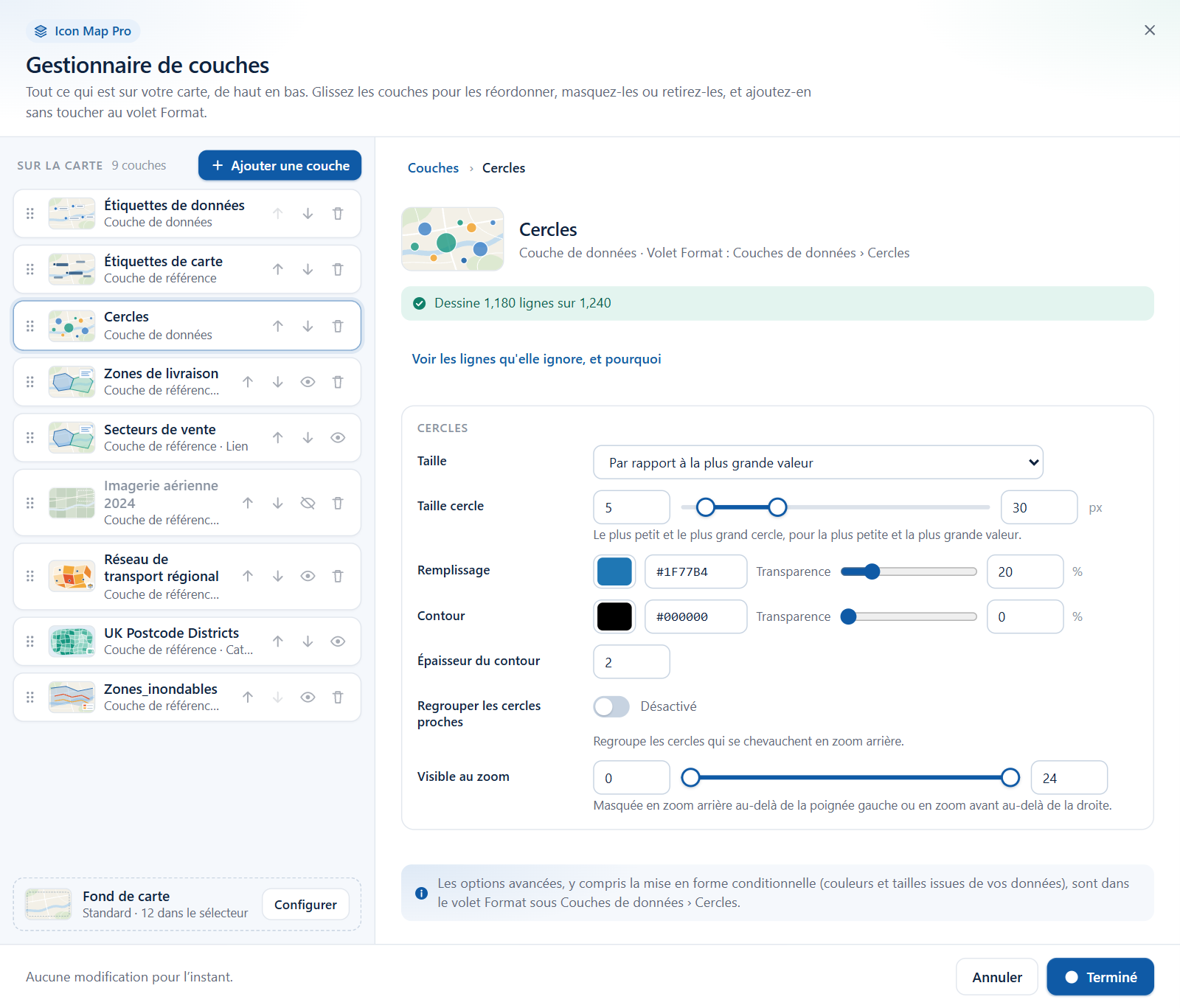
Task: Cancel with the Annuler button
Action: (x=997, y=977)
